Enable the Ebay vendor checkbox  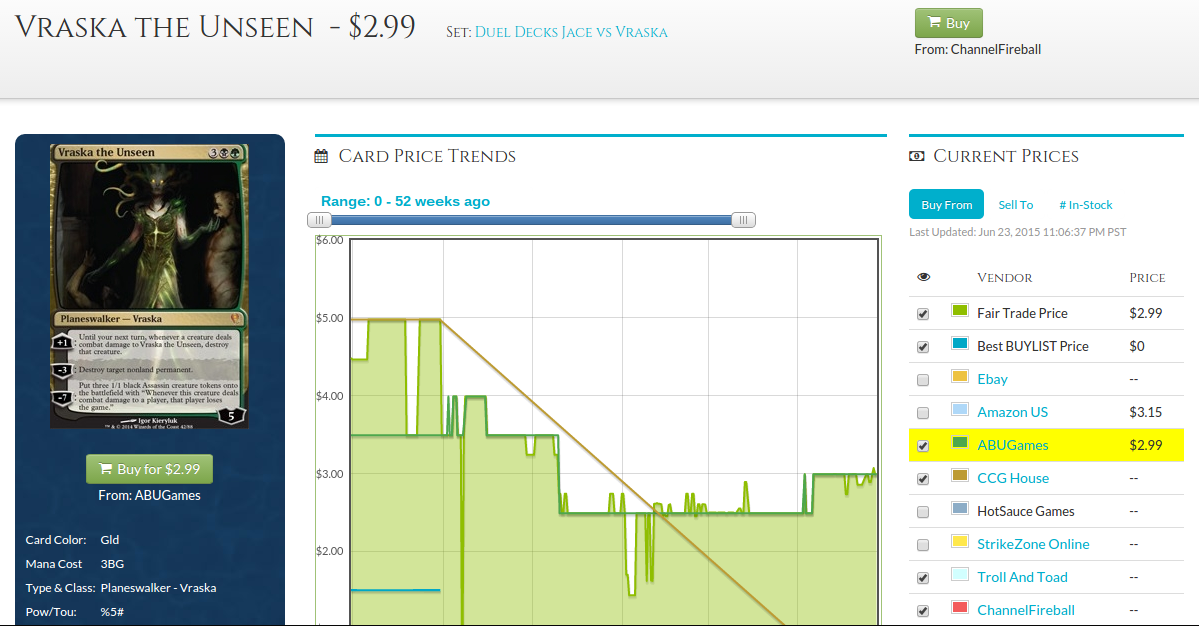(x=923, y=380)
